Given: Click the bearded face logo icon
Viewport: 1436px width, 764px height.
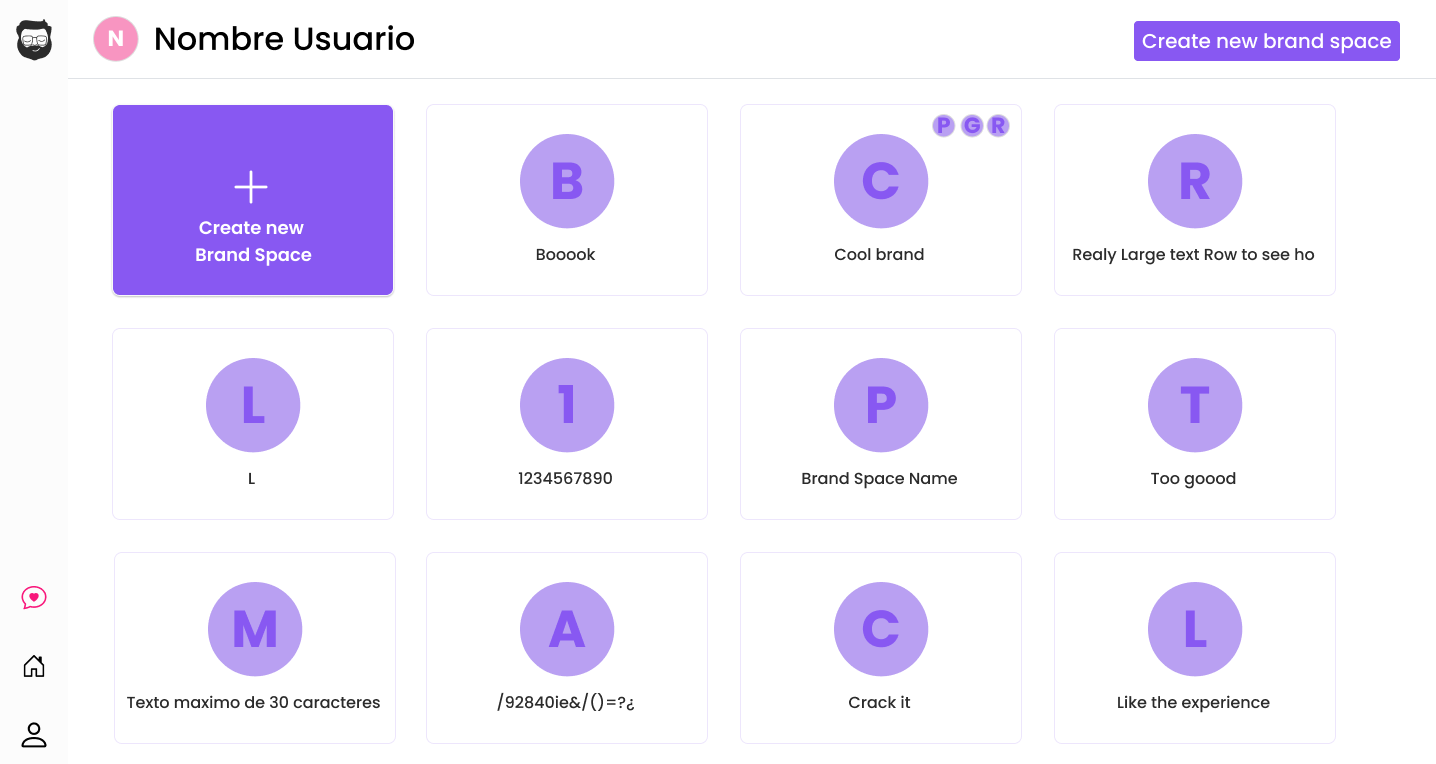Looking at the screenshot, I should click(x=34, y=40).
